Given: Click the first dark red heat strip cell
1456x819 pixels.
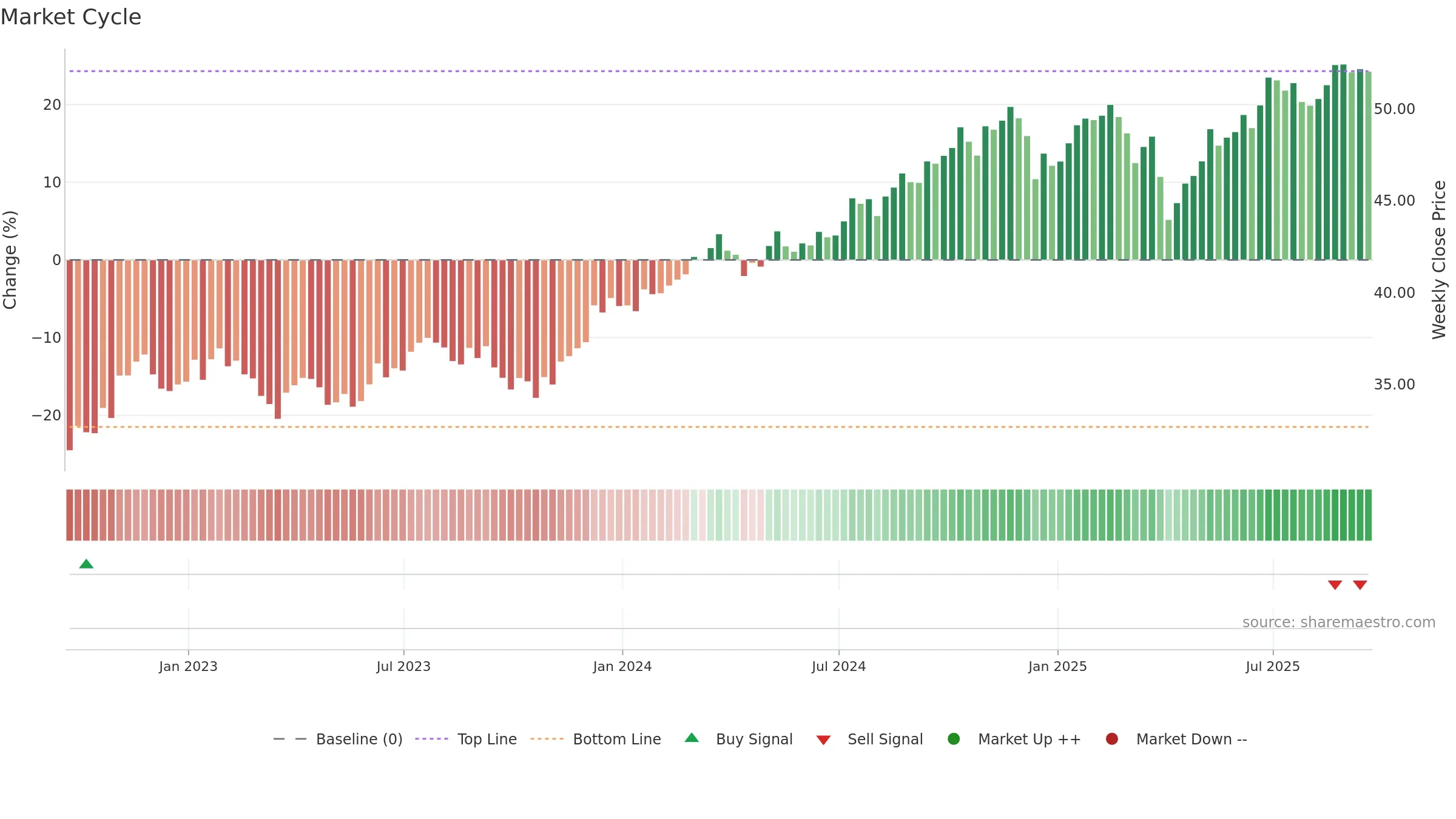Looking at the screenshot, I should 70,515.
